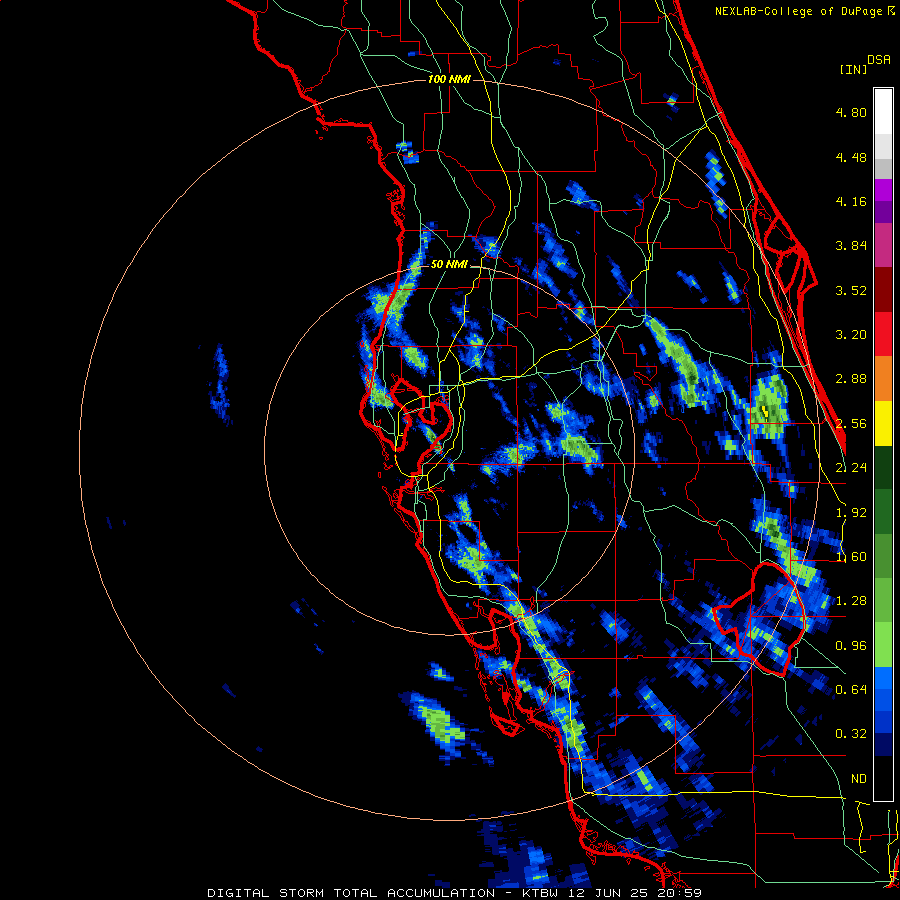This screenshot has width=900, height=900.
Task: Click the 3.52 scale value
Action: 851,290
